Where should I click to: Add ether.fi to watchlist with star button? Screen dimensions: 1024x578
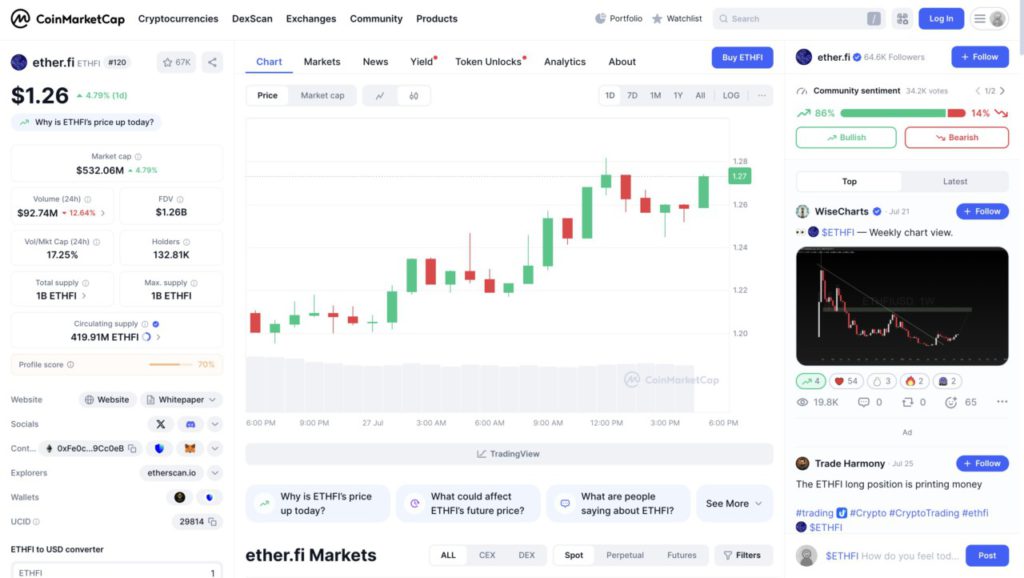[176, 62]
